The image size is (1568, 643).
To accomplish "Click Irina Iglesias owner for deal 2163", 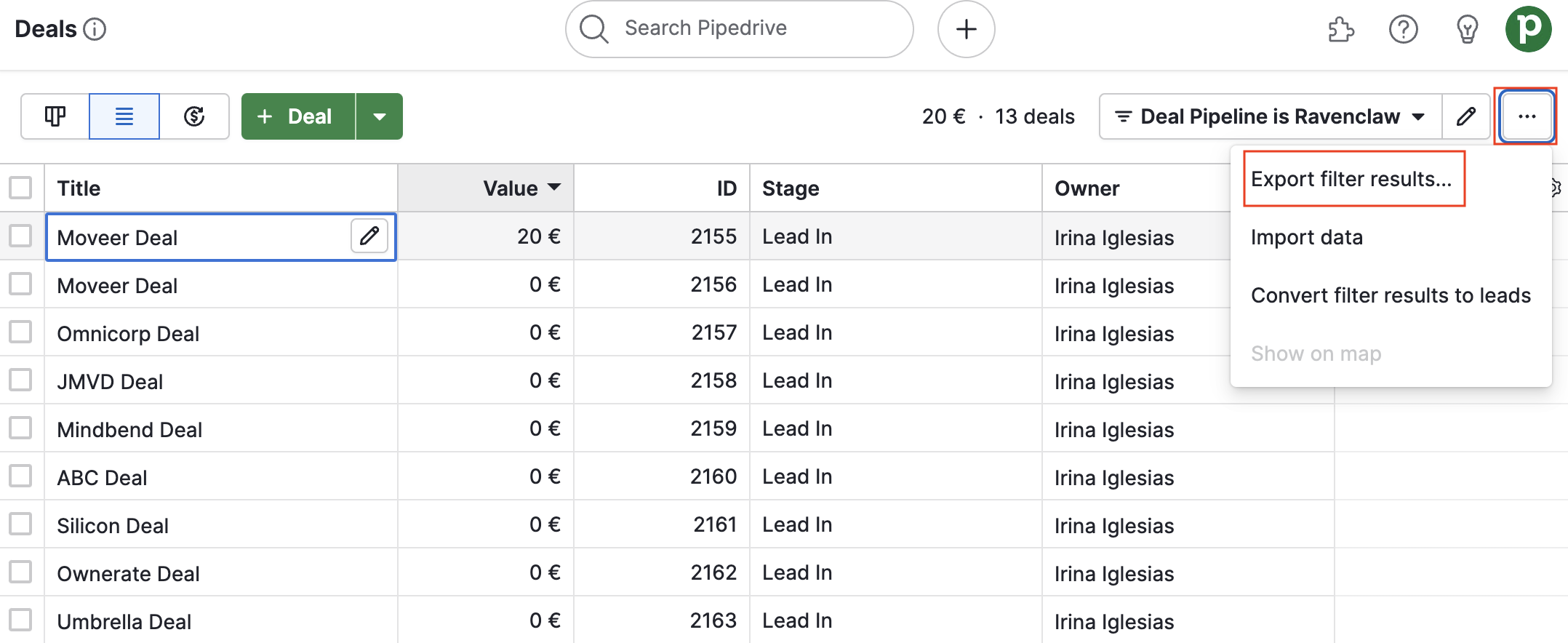I will pyautogui.click(x=1114, y=622).
